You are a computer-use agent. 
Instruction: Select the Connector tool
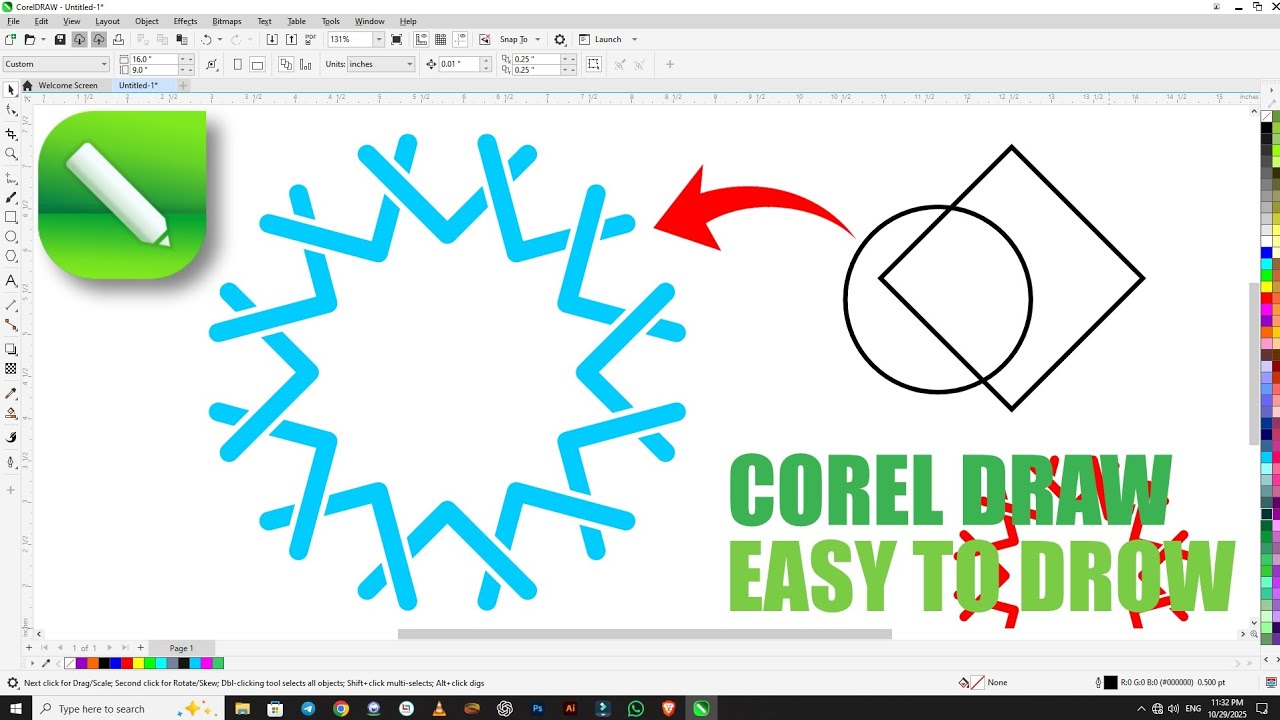tap(11, 325)
